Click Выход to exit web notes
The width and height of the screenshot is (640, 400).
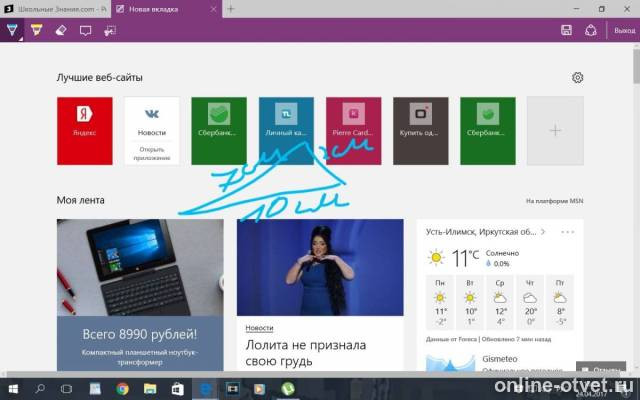(x=624, y=31)
